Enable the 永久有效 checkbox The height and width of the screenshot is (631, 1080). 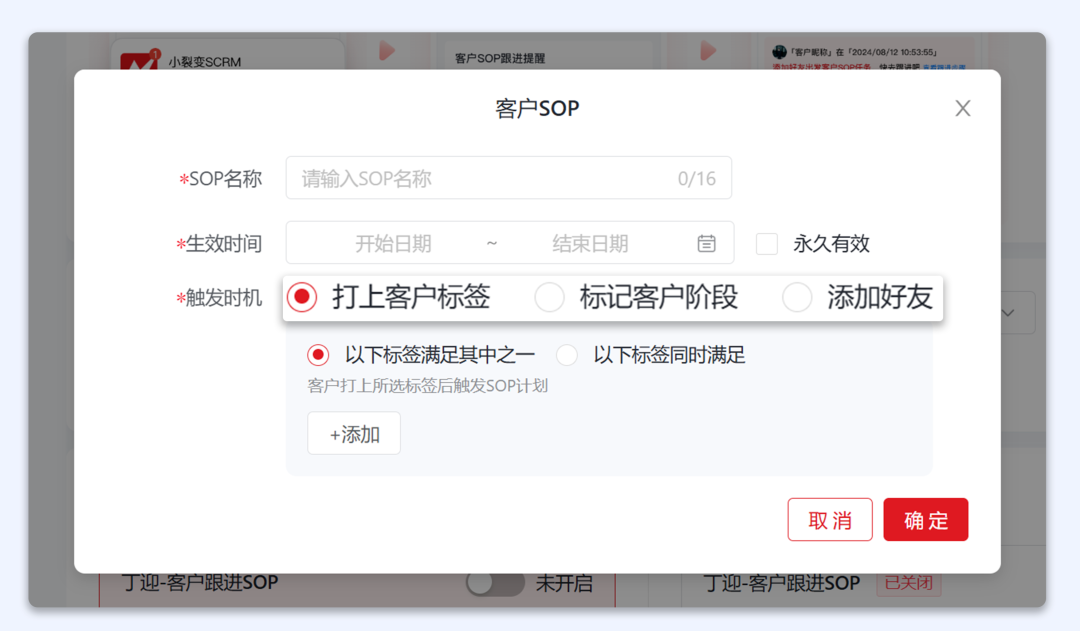click(767, 243)
